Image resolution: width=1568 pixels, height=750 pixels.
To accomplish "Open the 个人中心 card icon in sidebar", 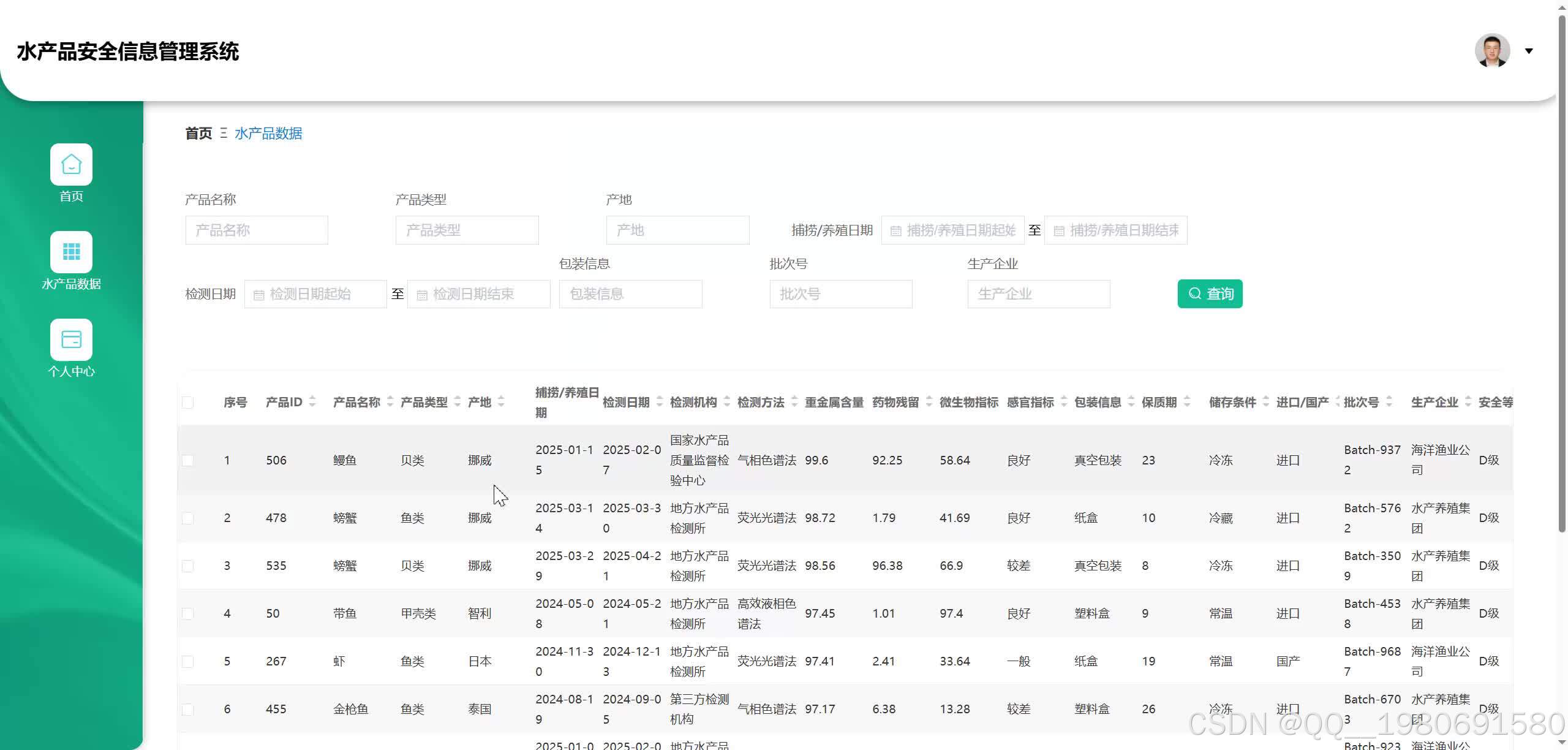I will [x=71, y=339].
